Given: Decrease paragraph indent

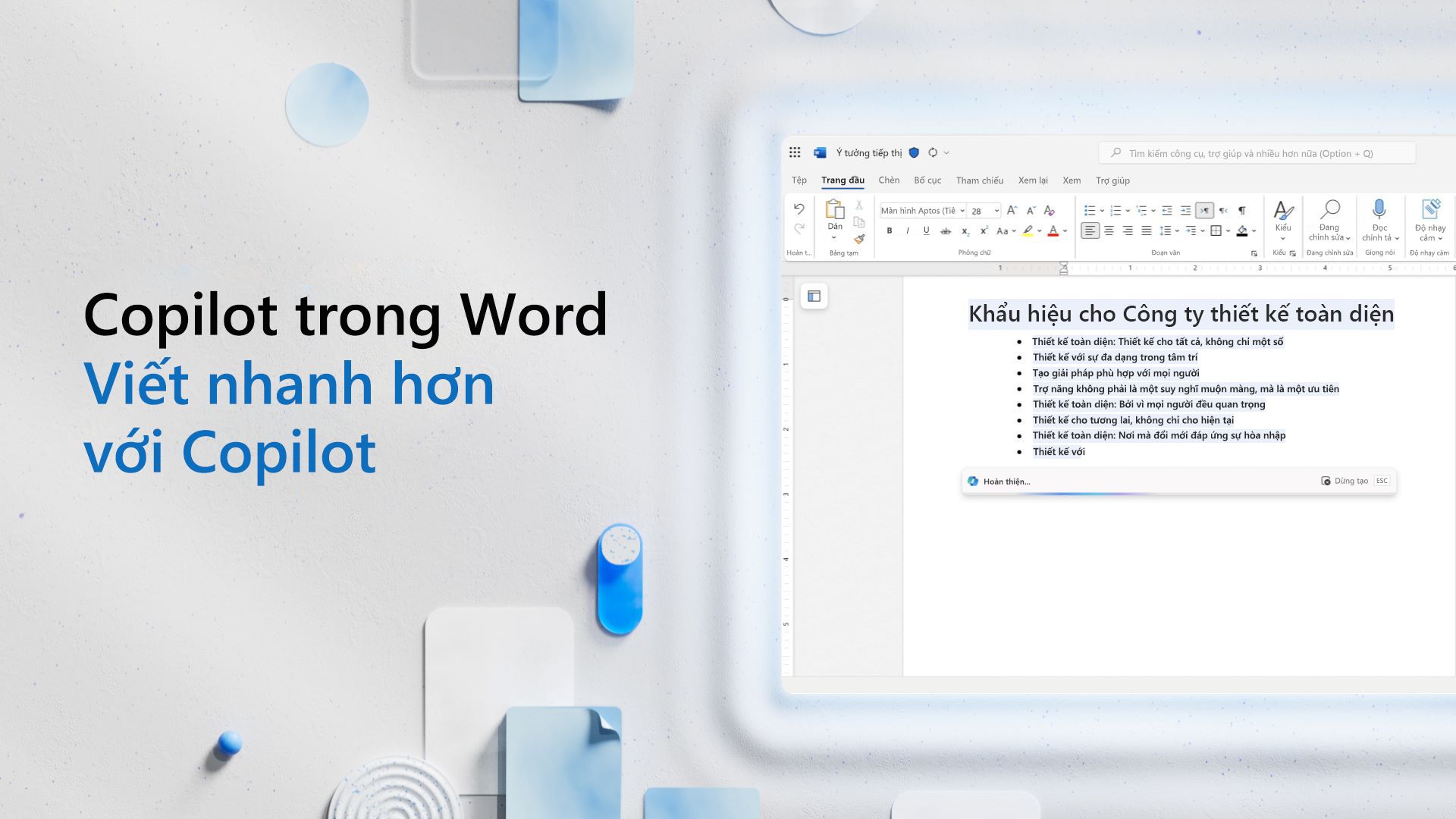Looking at the screenshot, I should [x=1167, y=210].
